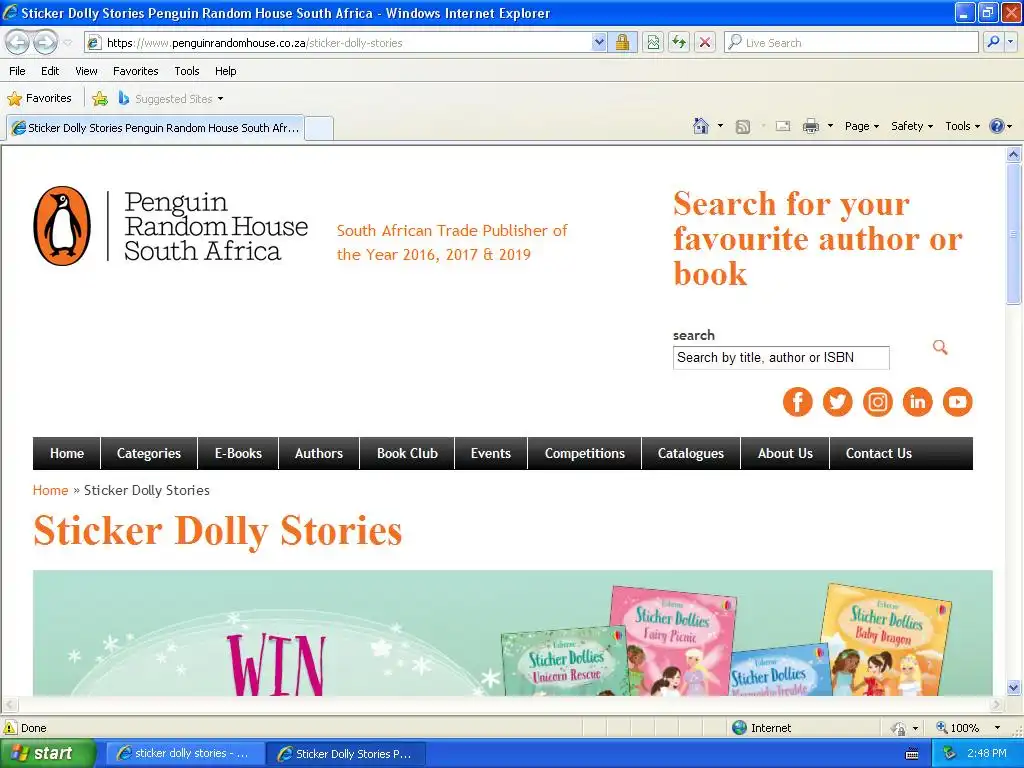Open the Print dropdown arrow

(x=830, y=126)
